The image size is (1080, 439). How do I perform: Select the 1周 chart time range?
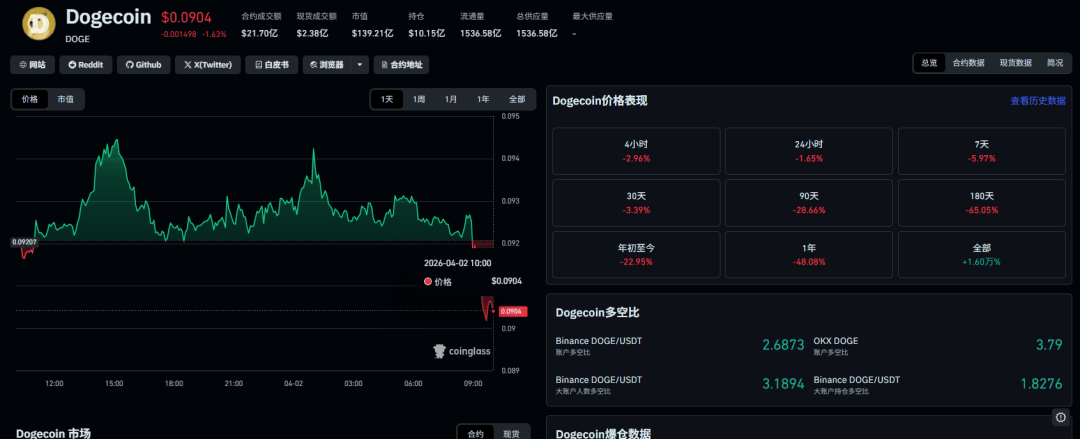coord(419,99)
